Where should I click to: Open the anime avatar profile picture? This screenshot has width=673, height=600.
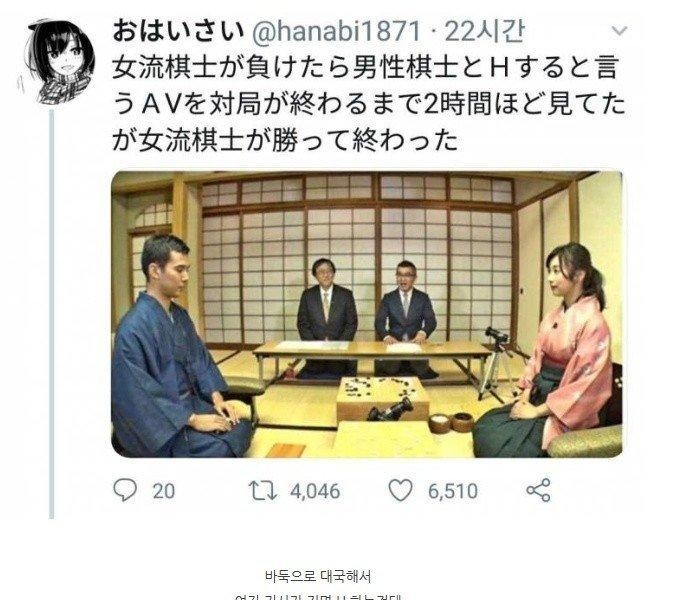coord(57,60)
